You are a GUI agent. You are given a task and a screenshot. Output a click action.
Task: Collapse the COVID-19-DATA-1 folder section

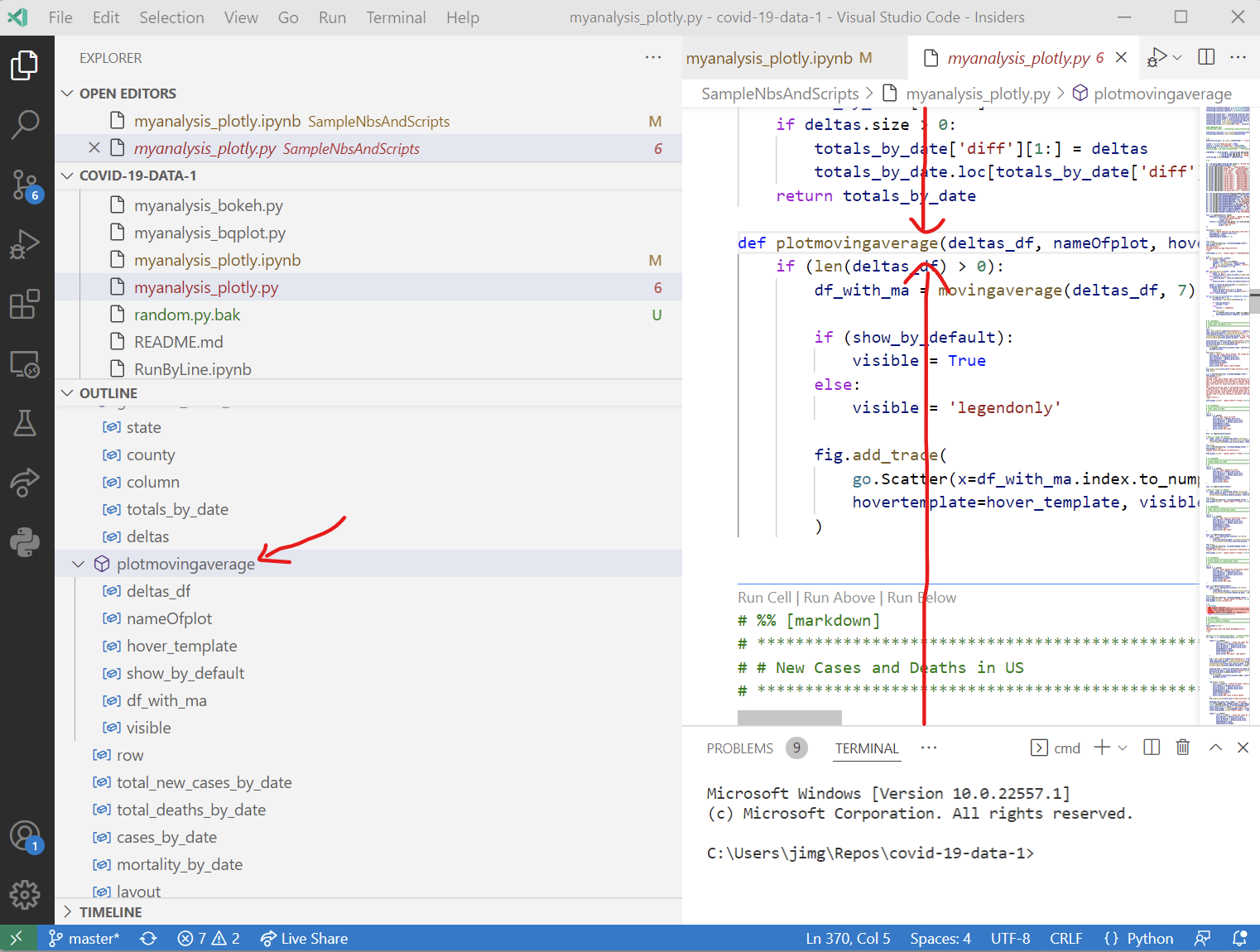tap(68, 175)
